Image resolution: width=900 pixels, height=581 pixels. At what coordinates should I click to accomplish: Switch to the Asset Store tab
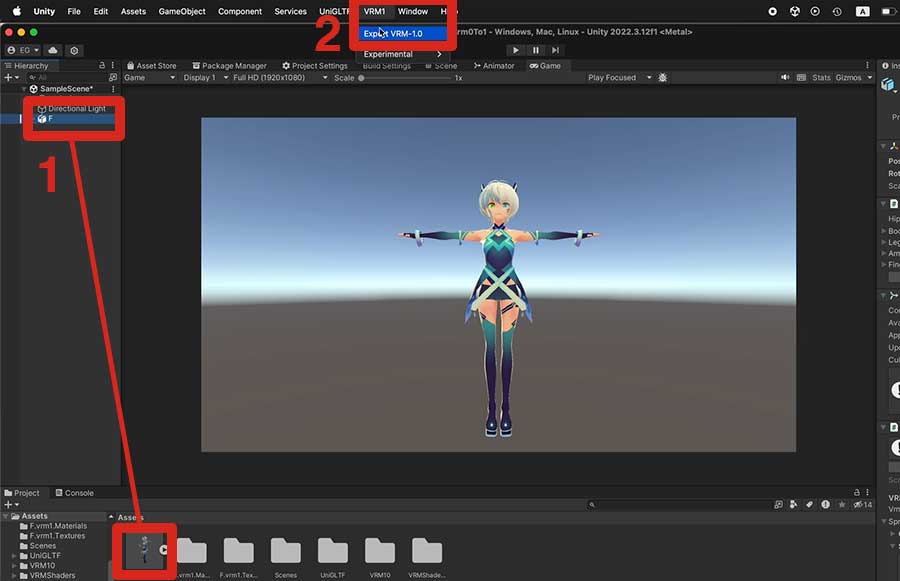[x=152, y=65]
